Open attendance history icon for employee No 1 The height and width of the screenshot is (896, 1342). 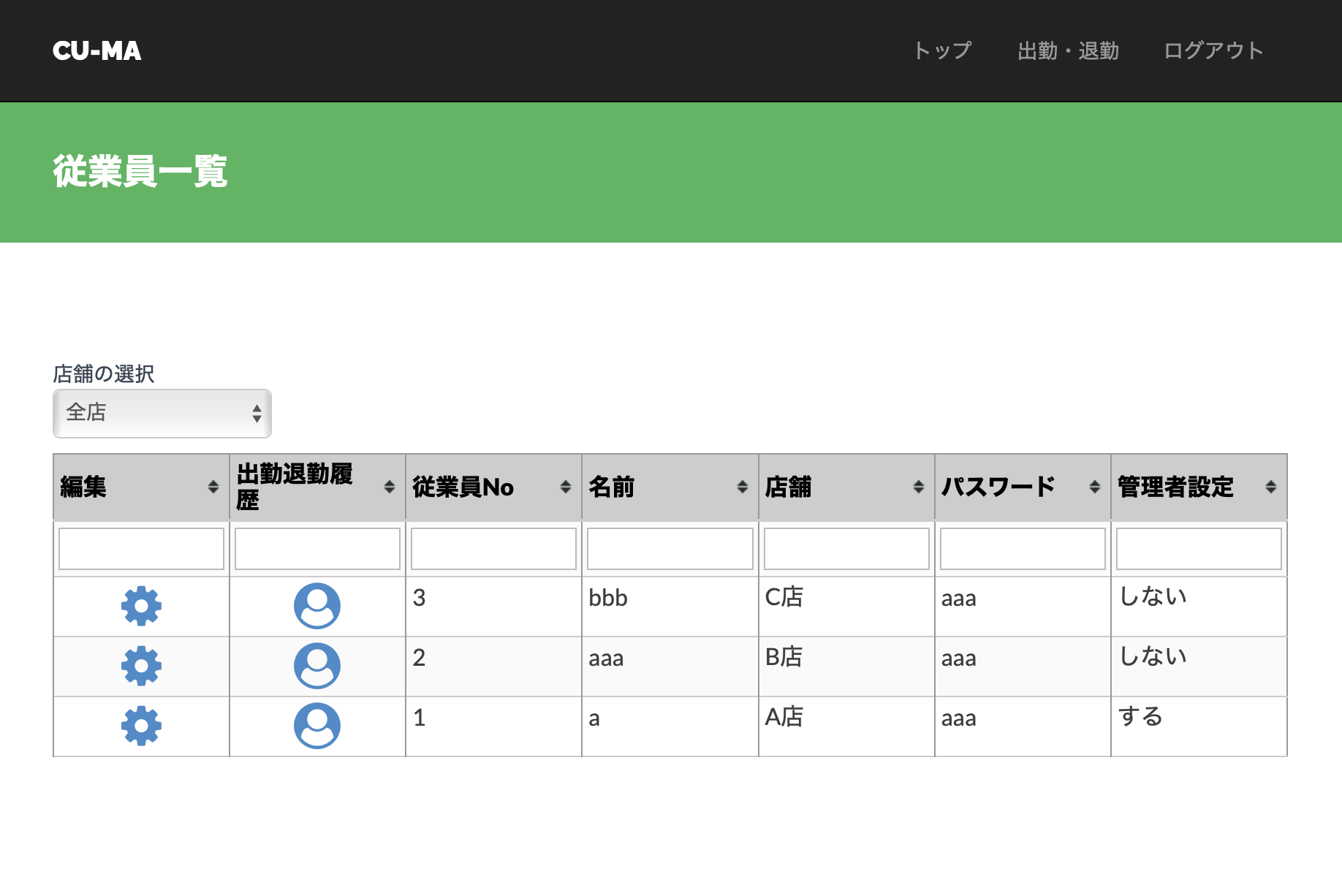pyautogui.click(x=317, y=726)
